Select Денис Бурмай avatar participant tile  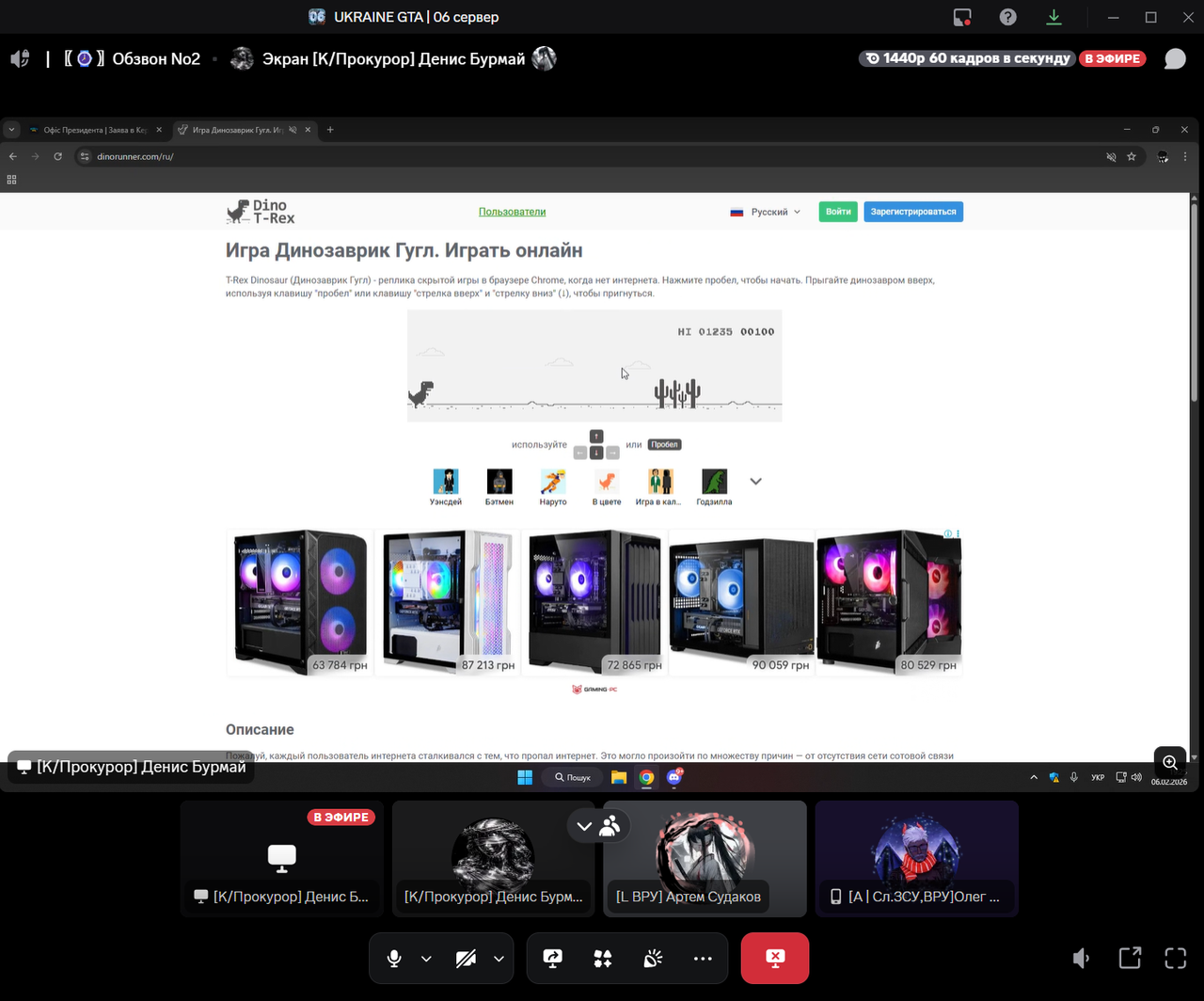(494, 859)
